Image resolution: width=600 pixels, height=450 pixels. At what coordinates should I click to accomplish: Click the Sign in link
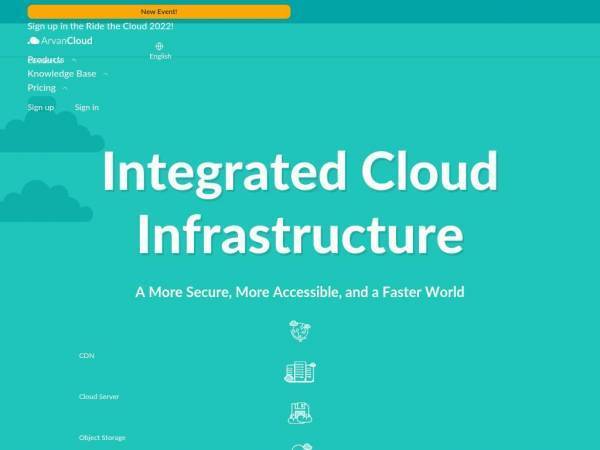click(87, 108)
